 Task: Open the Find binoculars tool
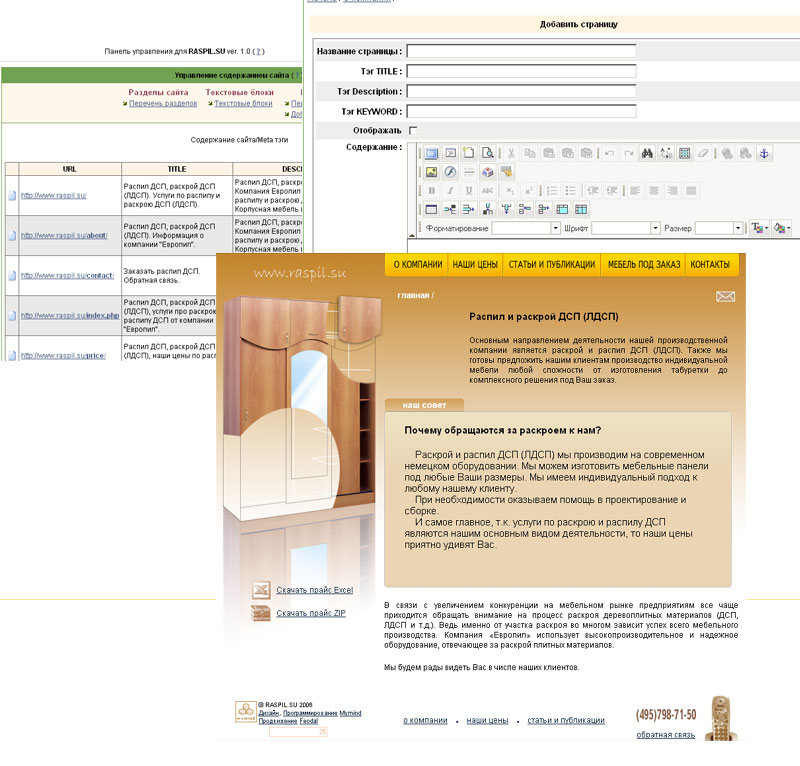tap(647, 153)
